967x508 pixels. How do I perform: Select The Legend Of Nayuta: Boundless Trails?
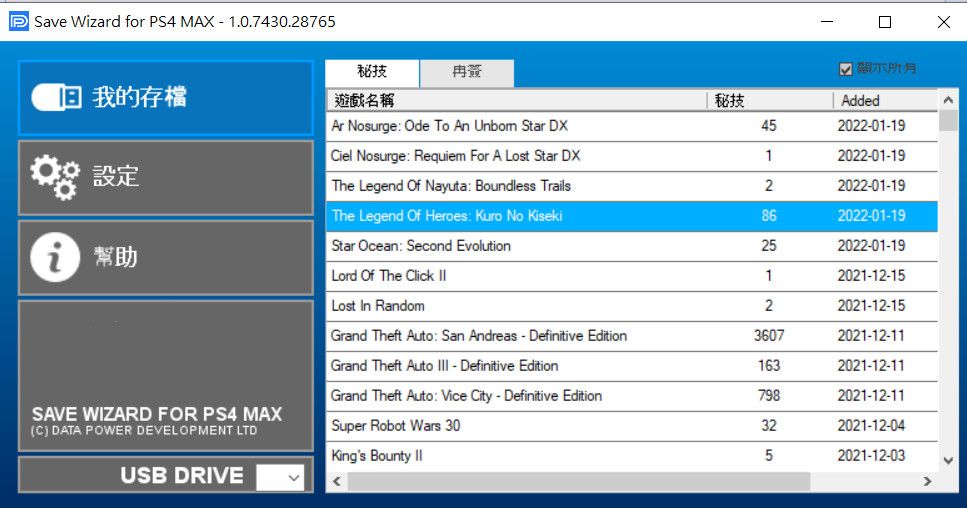(x=632, y=186)
